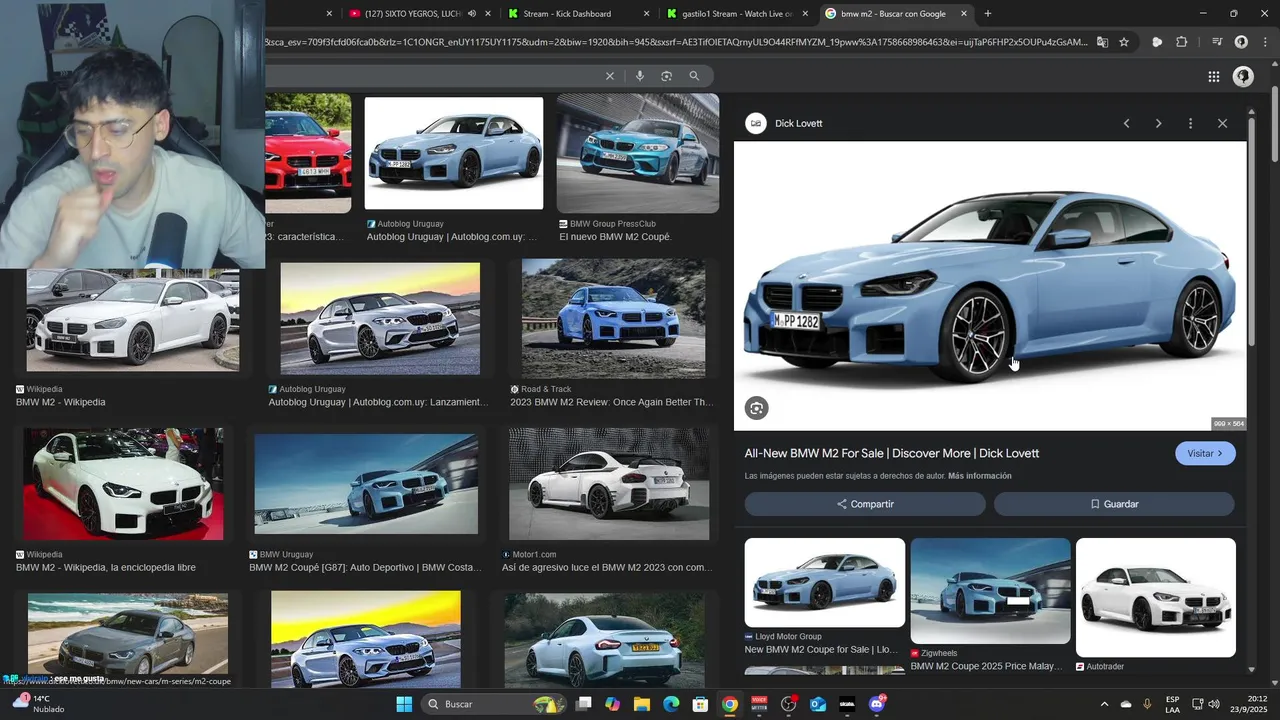
Task: Open Microsoft Store from taskbar
Action: (x=700, y=704)
